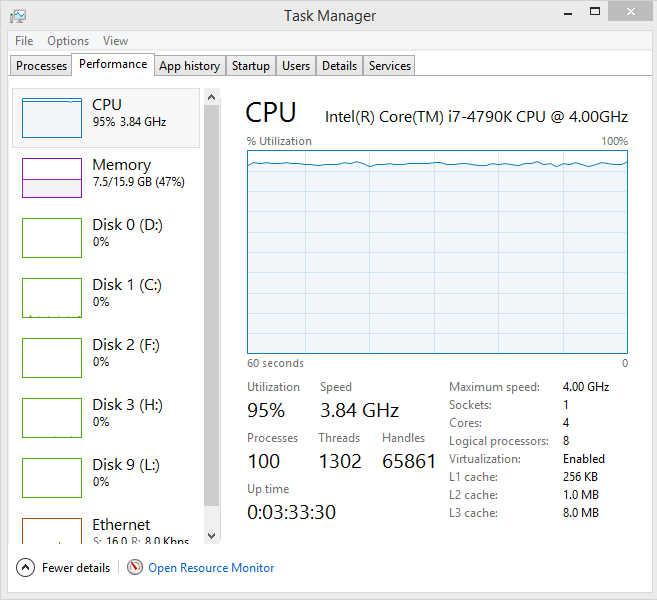Select the CPU mini graph thumbnail
Screen dimensions: 657x600
tap(52, 118)
